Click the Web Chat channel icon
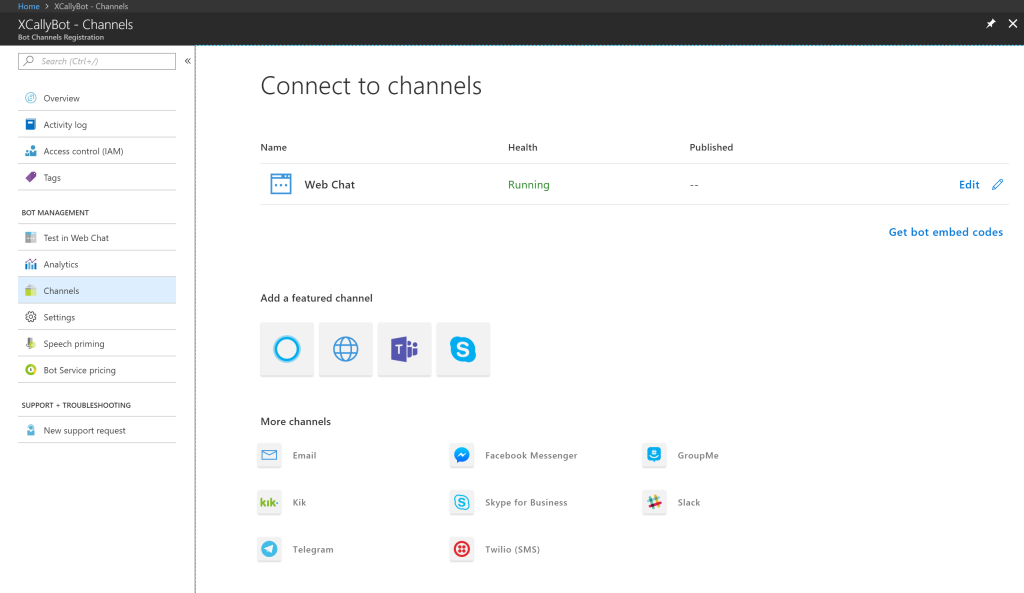Viewport: 1024px width, 593px height. pos(281,184)
